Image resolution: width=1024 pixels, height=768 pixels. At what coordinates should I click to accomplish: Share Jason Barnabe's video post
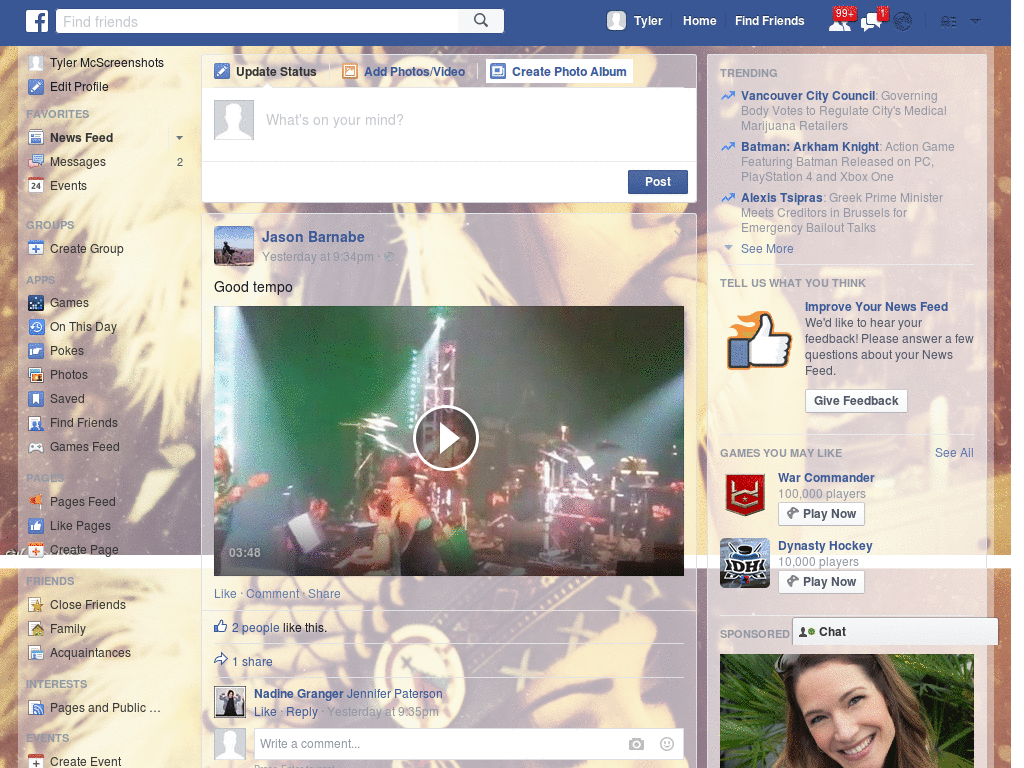324,594
